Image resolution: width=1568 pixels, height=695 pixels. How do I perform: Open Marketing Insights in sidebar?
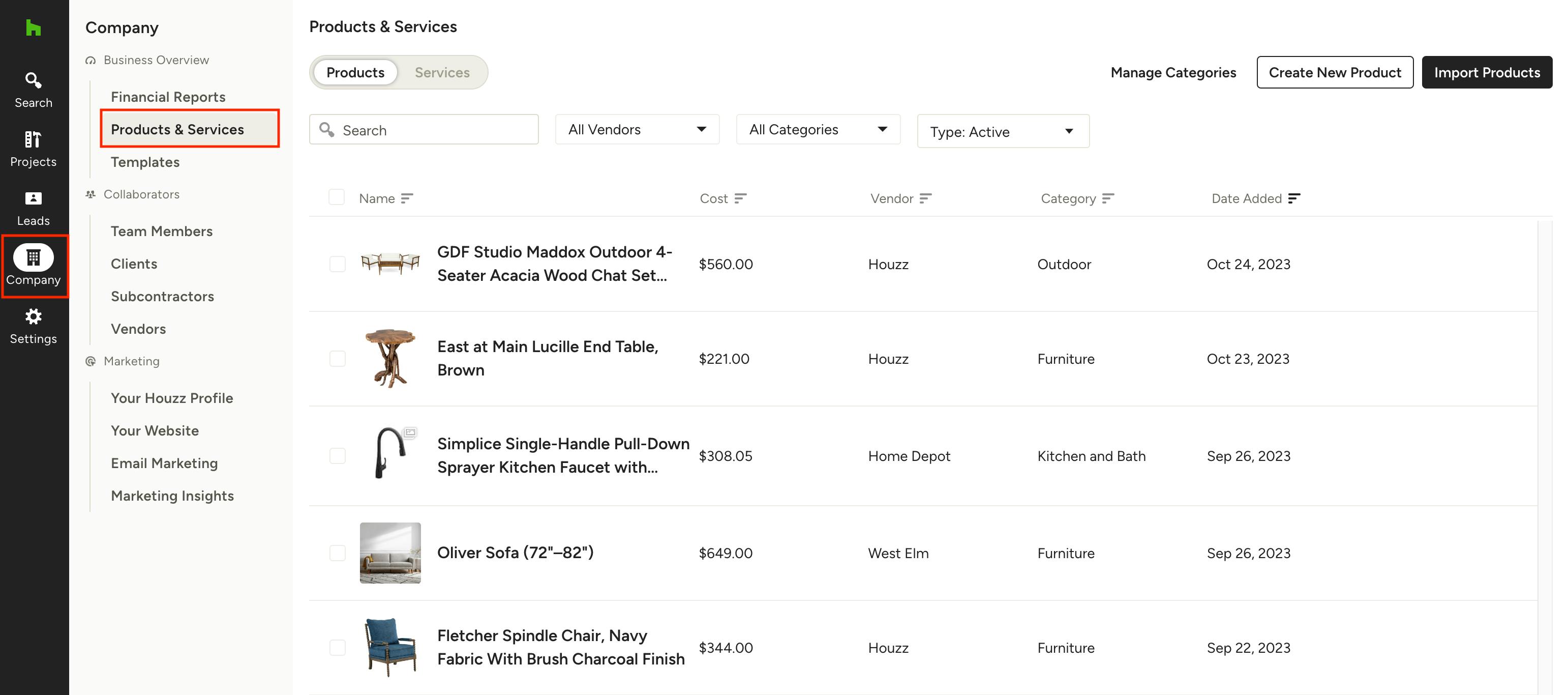(x=172, y=496)
